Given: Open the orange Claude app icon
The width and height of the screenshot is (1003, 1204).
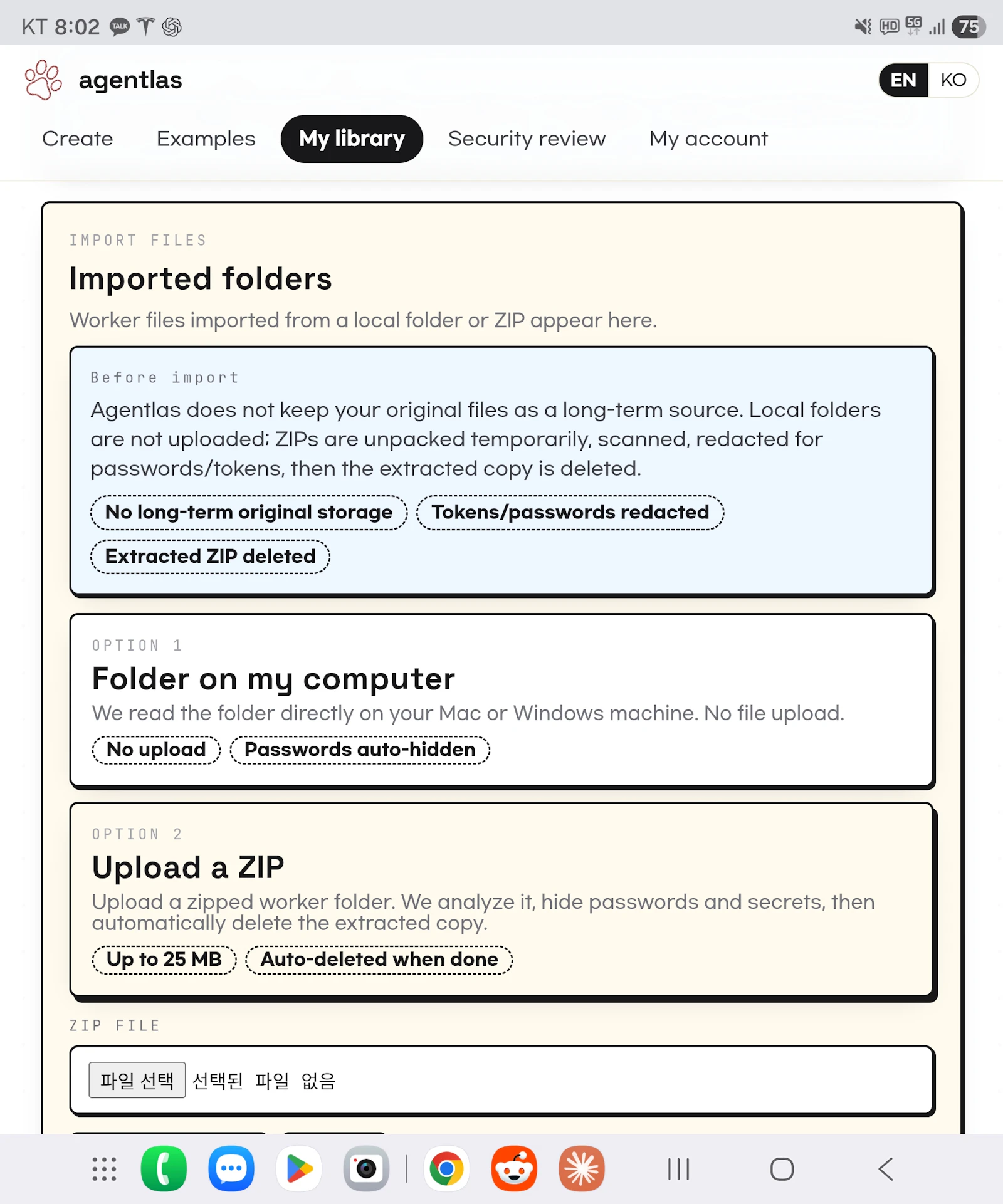Looking at the screenshot, I should (x=582, y=1169).
